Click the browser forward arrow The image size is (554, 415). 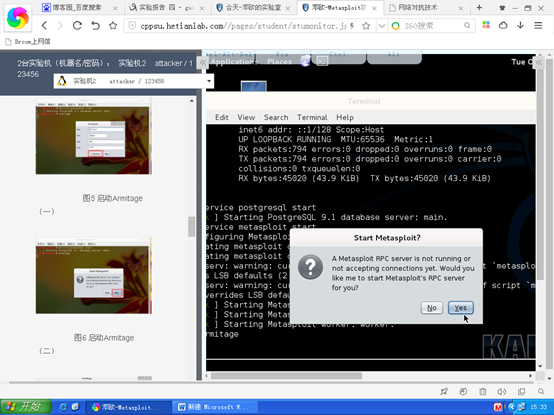tap(60, 25)
